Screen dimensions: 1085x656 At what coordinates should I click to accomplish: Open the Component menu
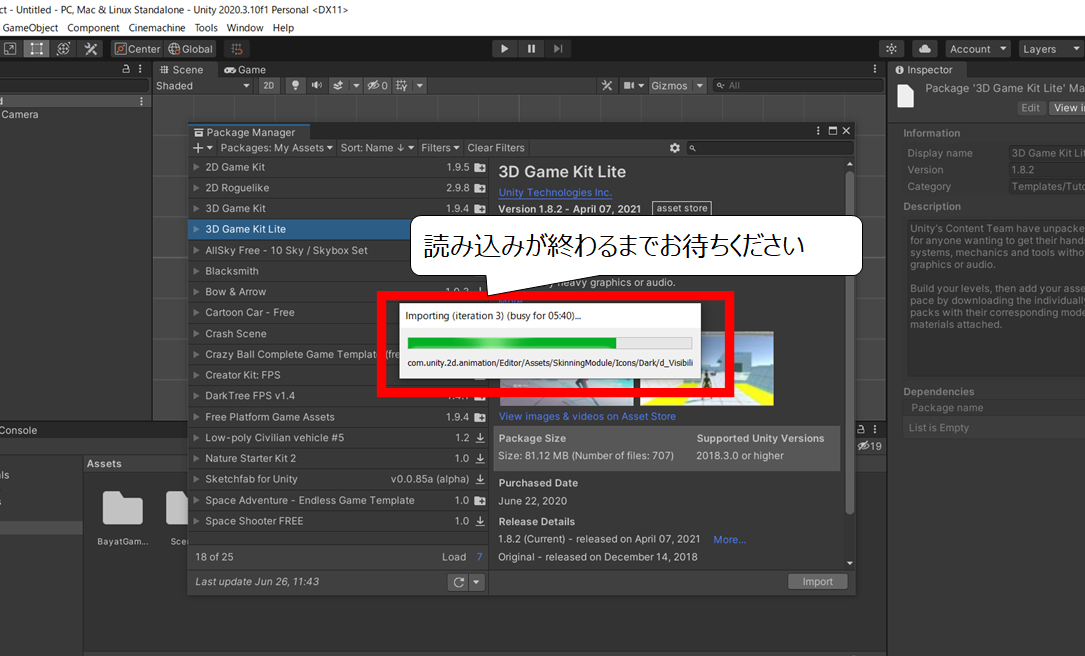[93, 28]
